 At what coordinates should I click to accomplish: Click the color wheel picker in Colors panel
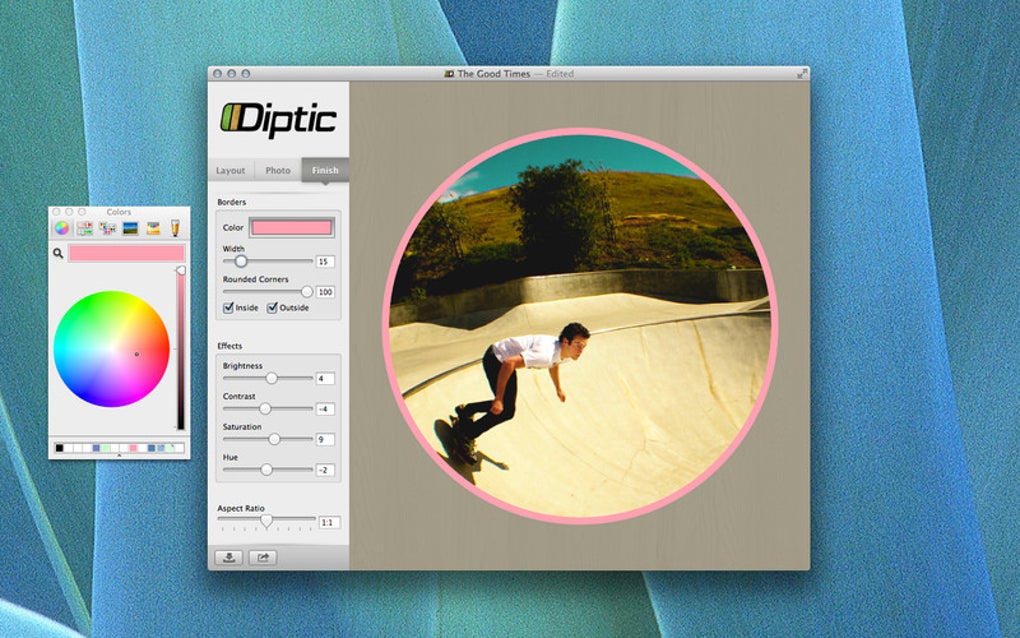tap(112, 349)
